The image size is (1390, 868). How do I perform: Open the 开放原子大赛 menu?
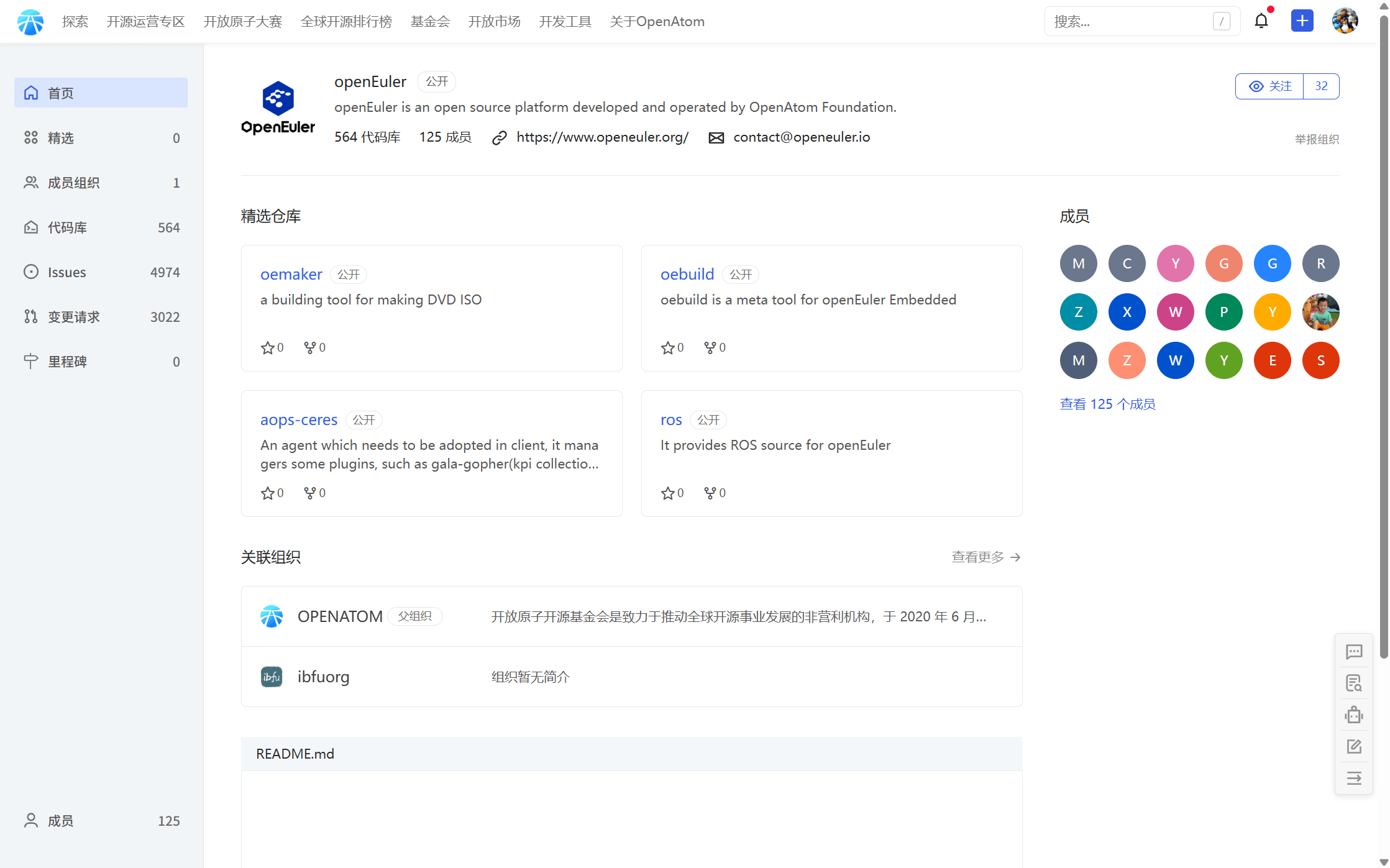[x=243, y=22]
